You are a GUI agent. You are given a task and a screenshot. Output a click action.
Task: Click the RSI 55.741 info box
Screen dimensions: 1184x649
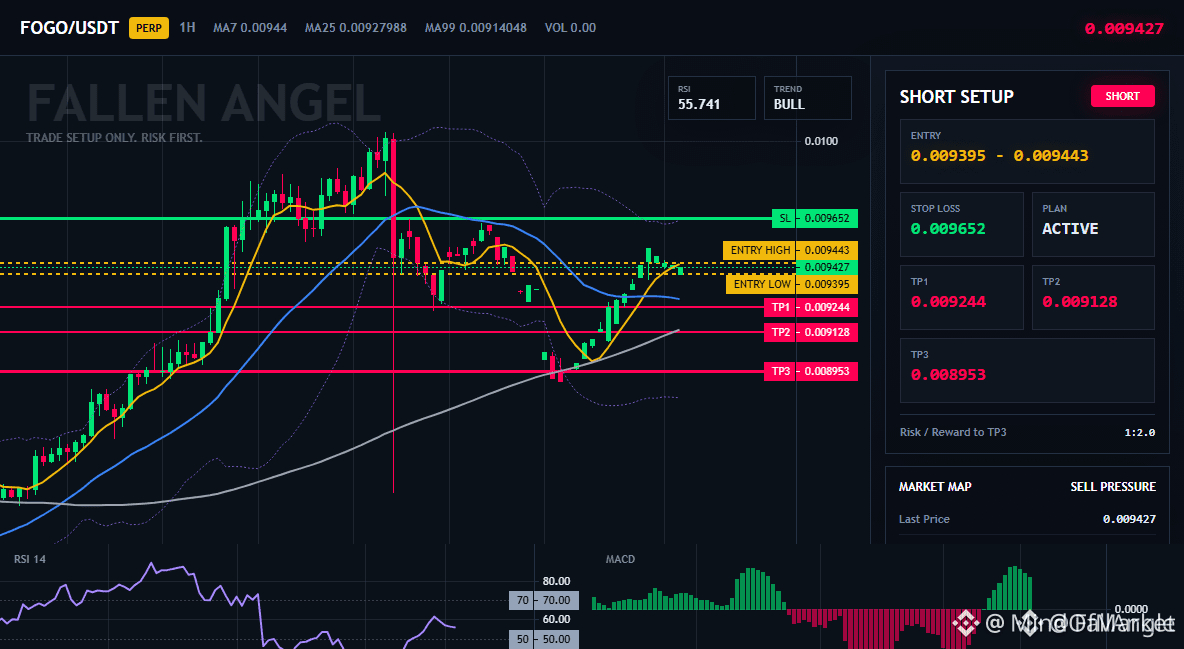point(711,97)
